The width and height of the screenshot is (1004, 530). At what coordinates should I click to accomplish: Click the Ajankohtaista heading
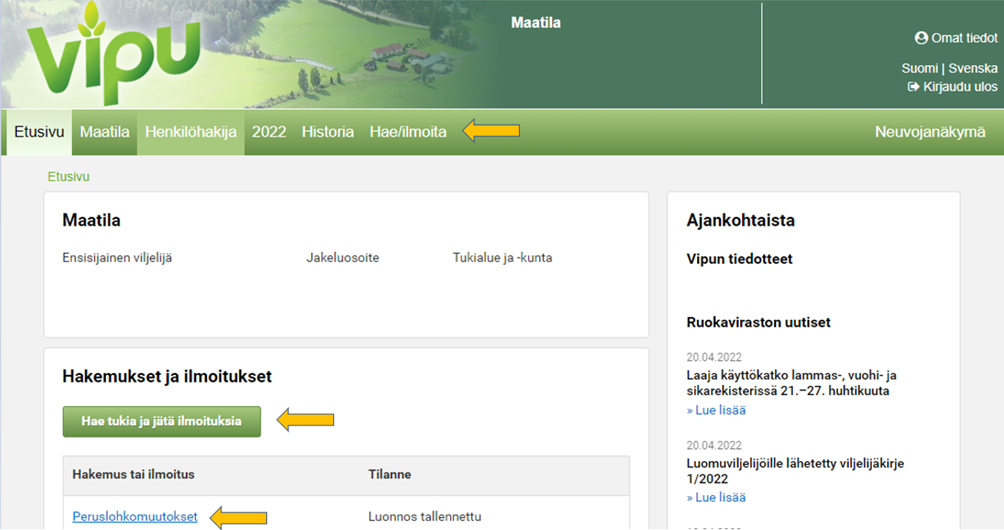pyautogui.click(x=741, y=220)
